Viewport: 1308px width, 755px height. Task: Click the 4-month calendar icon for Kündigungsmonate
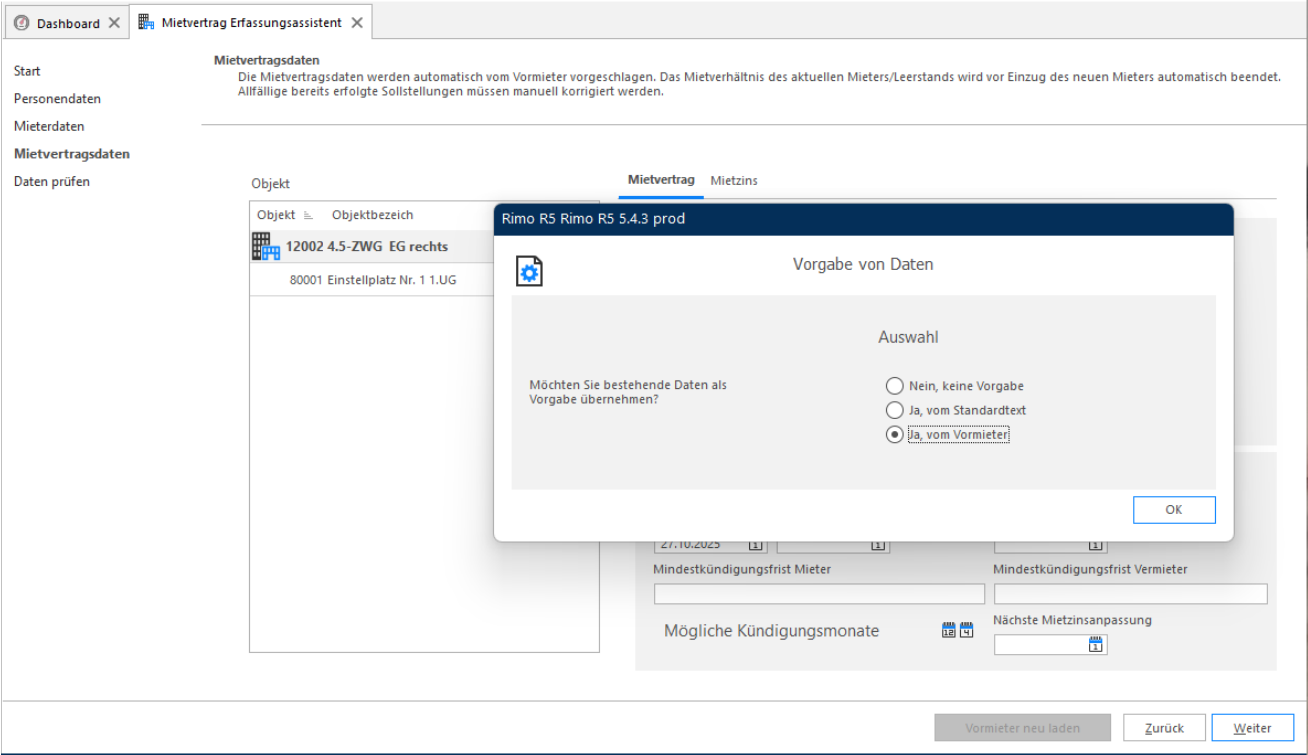point(966,631)
